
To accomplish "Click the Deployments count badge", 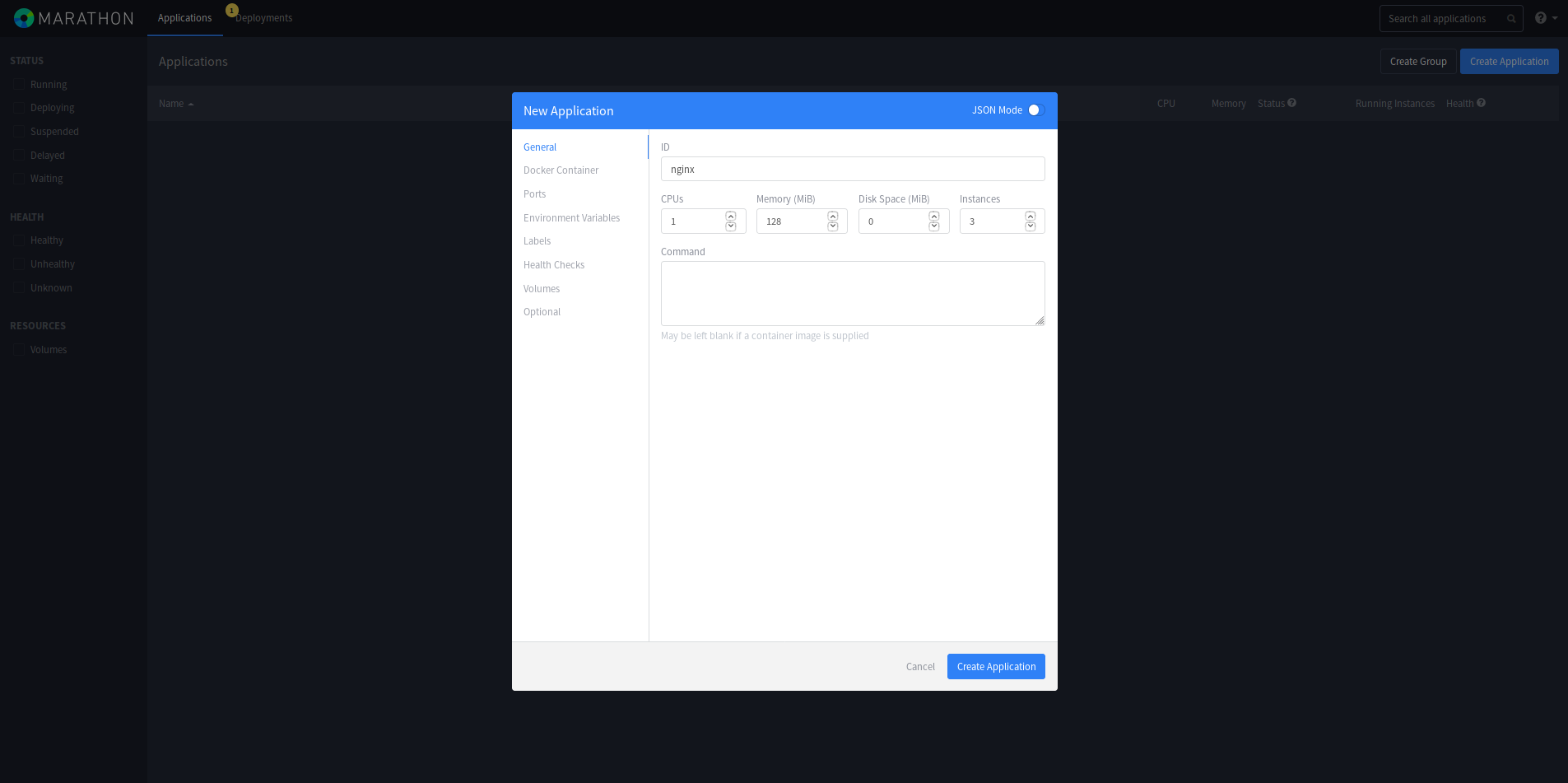I will tap(232, 11).
